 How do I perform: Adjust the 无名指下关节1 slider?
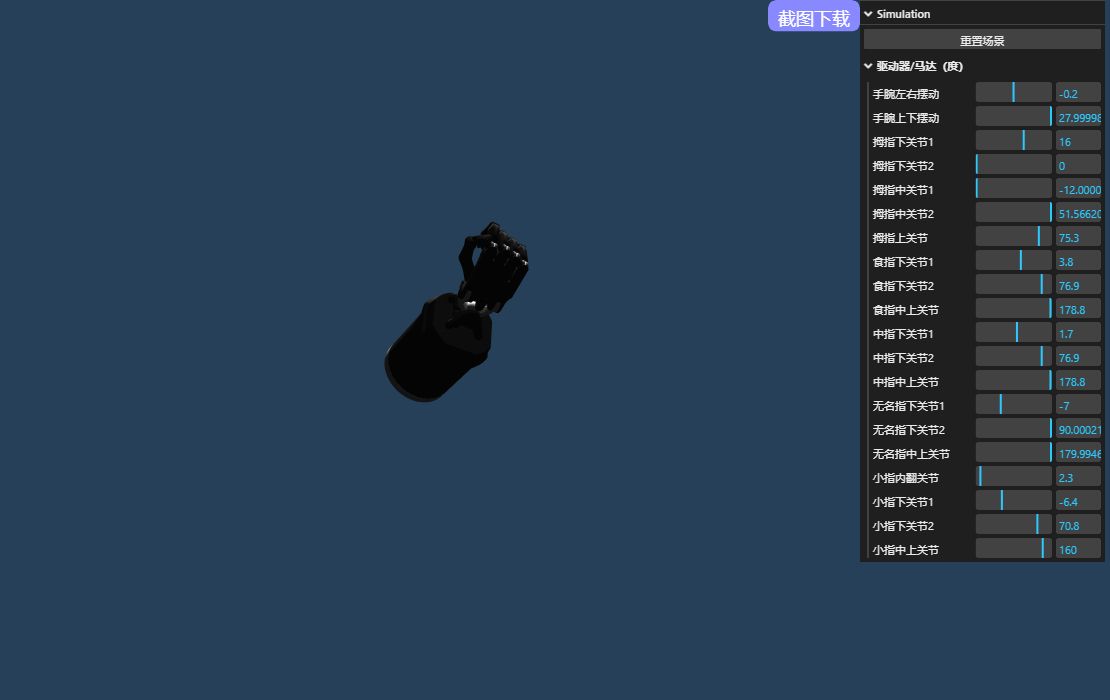click(x=1013, y=405)
